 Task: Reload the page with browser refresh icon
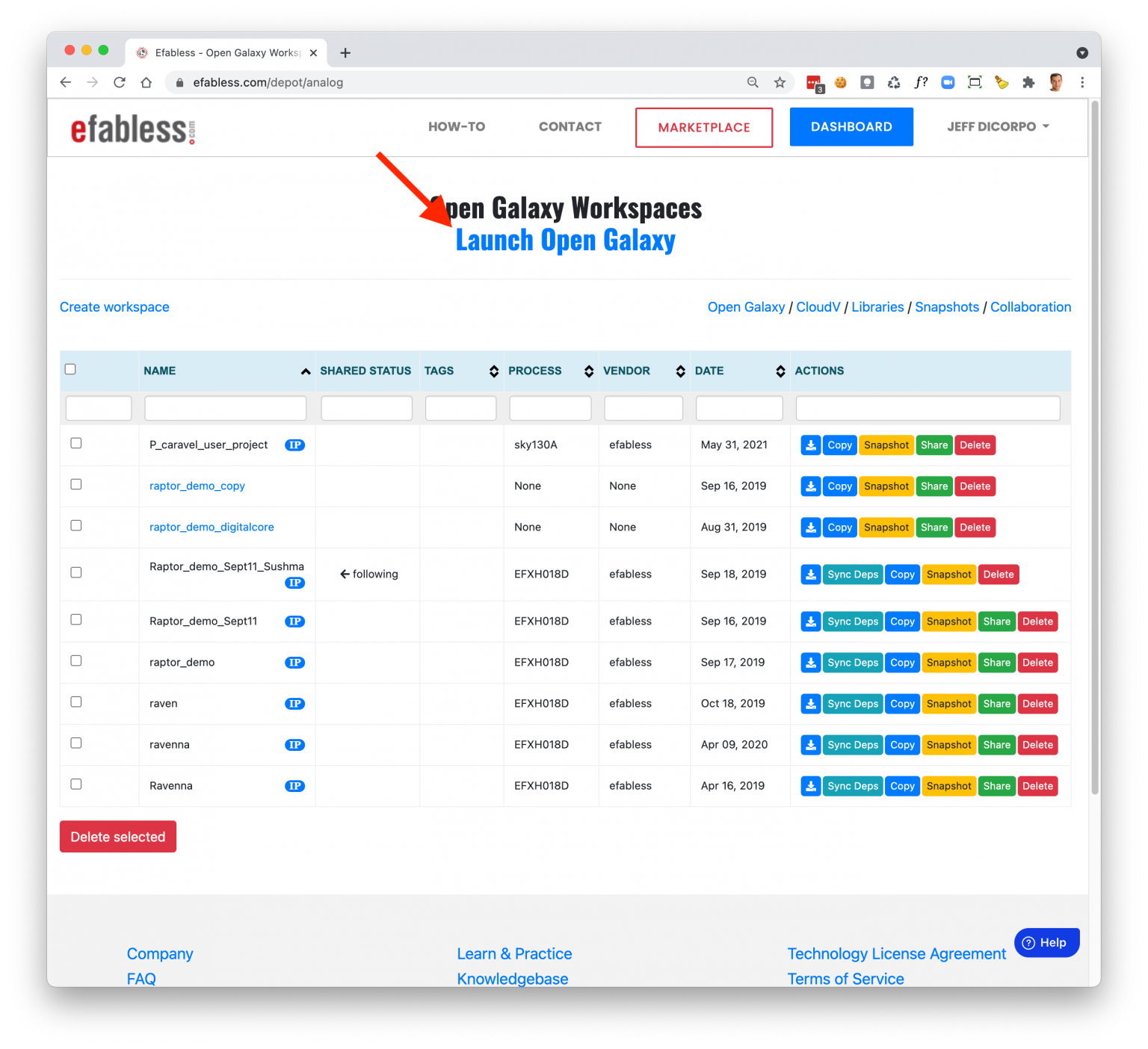120,82
